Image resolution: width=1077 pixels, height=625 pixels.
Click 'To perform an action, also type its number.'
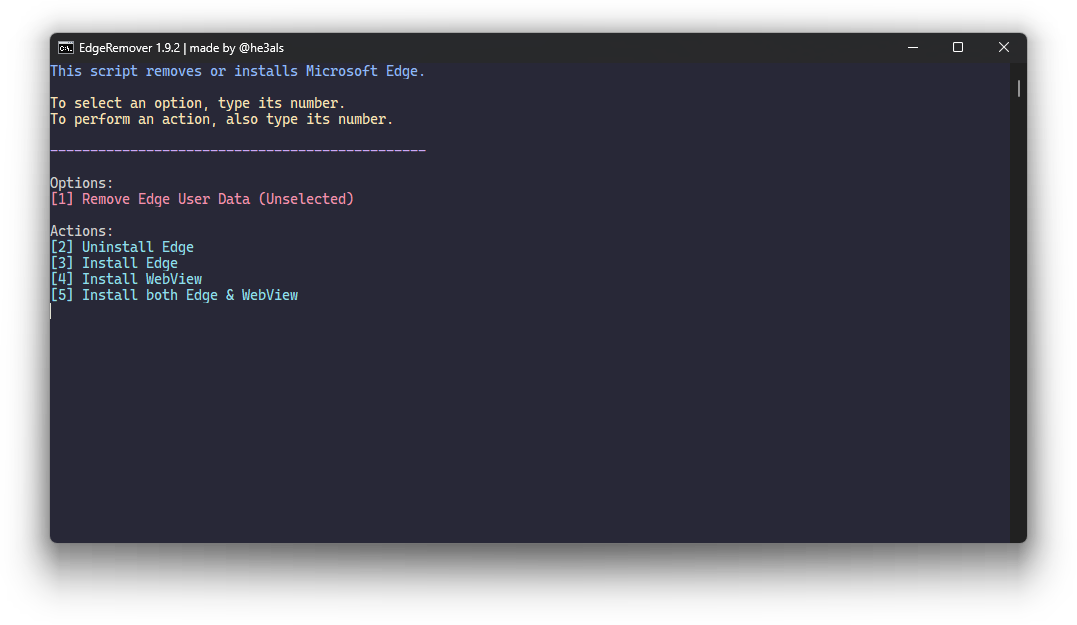(x=222, y=120)
